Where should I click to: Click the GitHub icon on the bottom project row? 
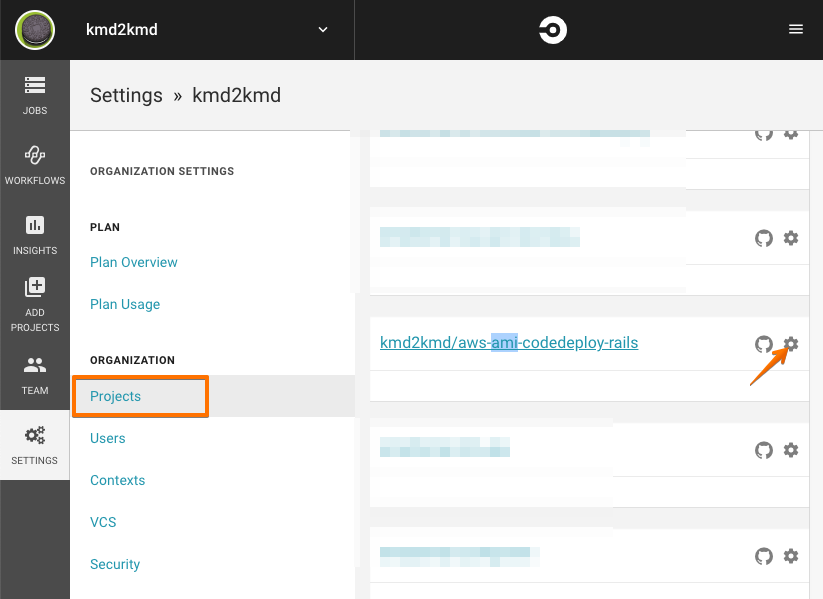764,556
